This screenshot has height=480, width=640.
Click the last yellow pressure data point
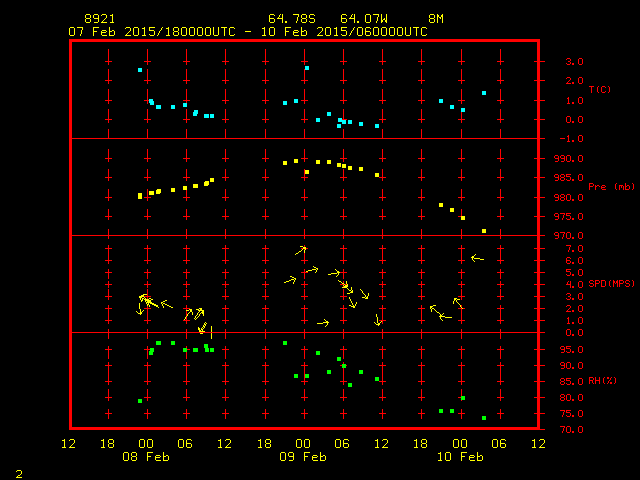(x=484, y=231)
